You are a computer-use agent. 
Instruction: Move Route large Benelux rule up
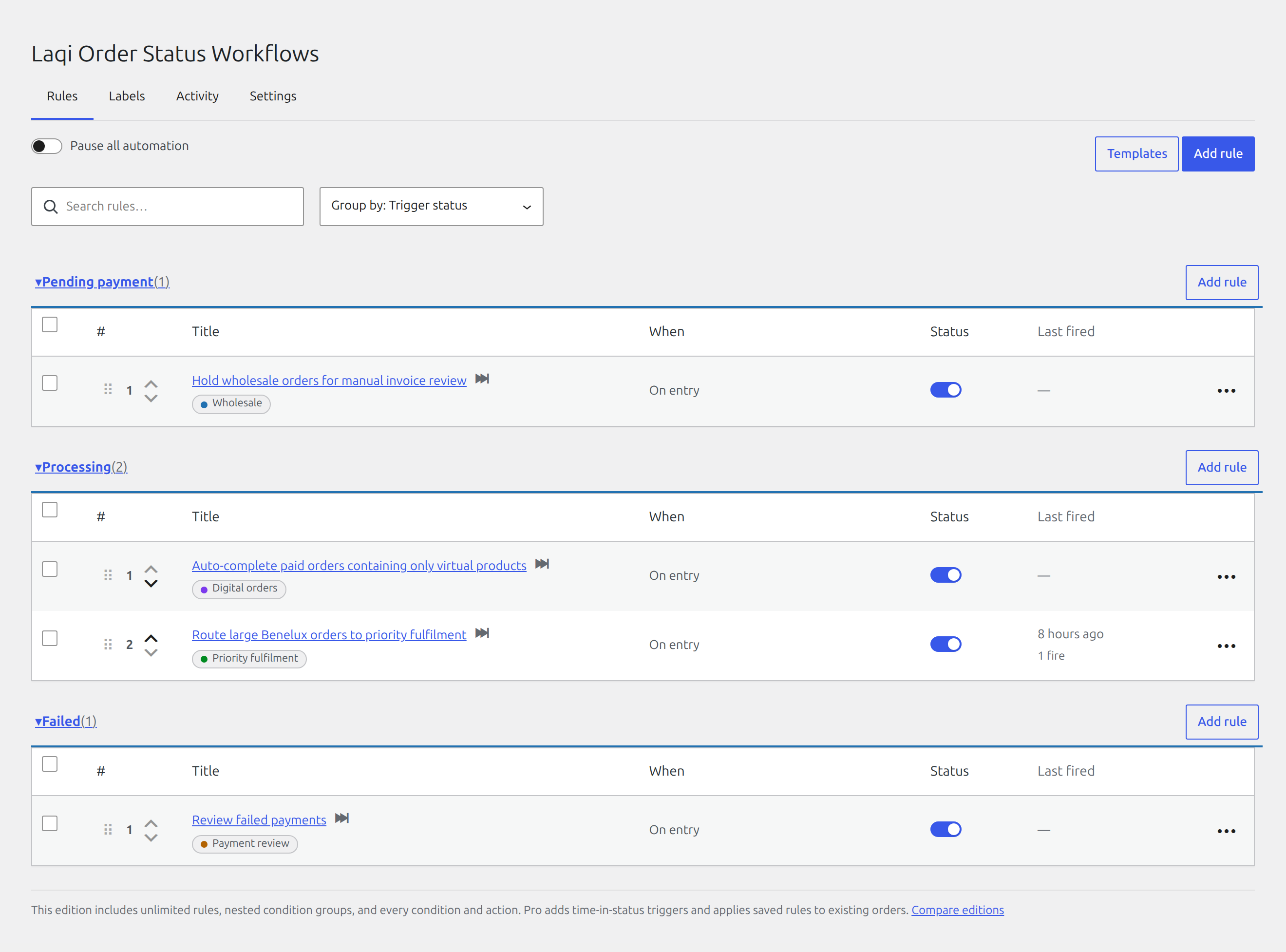[151, 638]
